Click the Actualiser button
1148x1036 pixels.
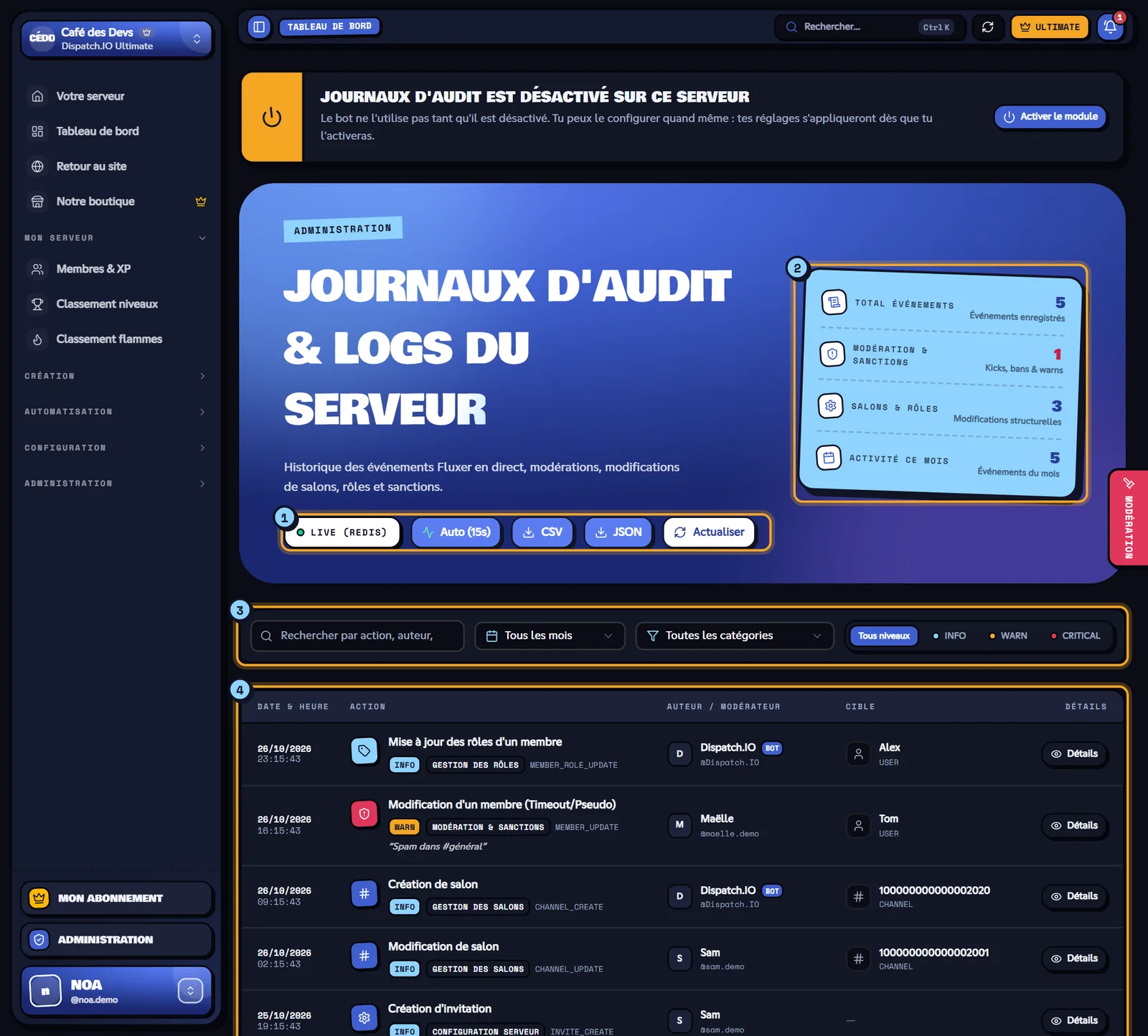(709, 532)
